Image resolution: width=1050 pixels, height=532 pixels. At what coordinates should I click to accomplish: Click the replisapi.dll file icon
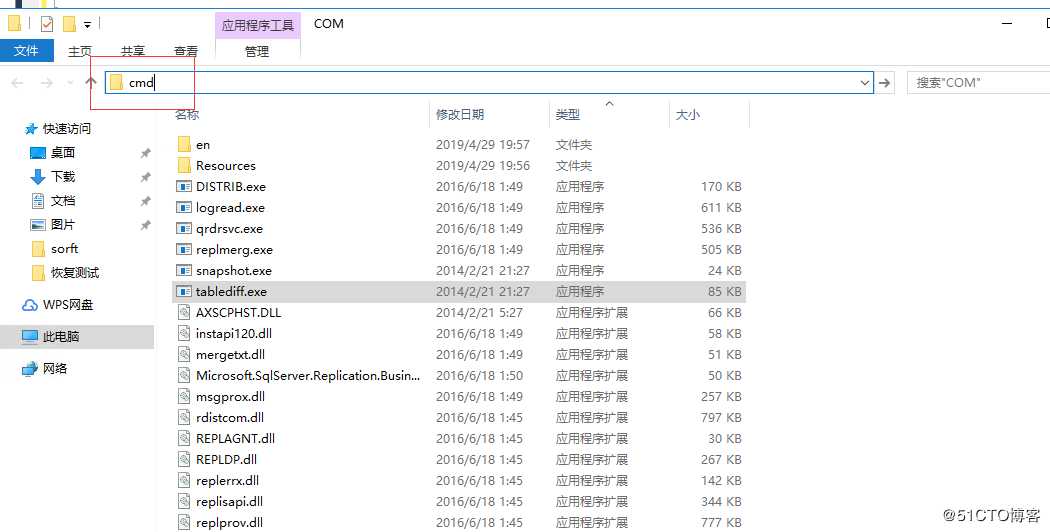(184, 501)
